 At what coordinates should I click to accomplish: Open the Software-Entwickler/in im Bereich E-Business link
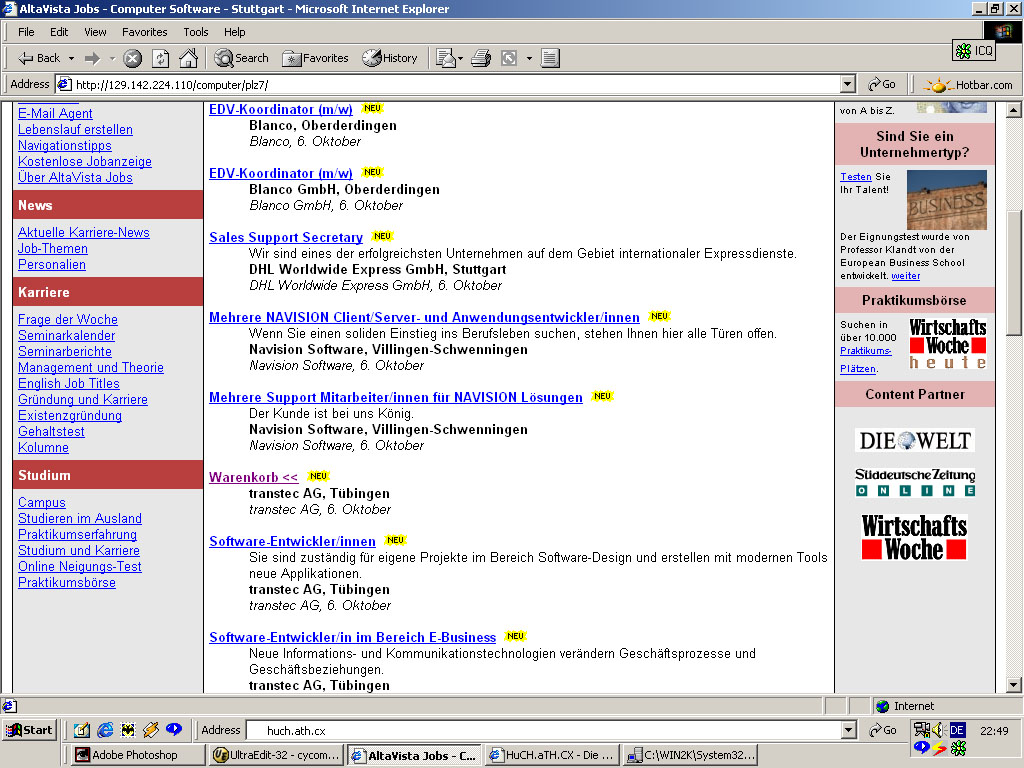pyautogui.click(x=353, y=637)
